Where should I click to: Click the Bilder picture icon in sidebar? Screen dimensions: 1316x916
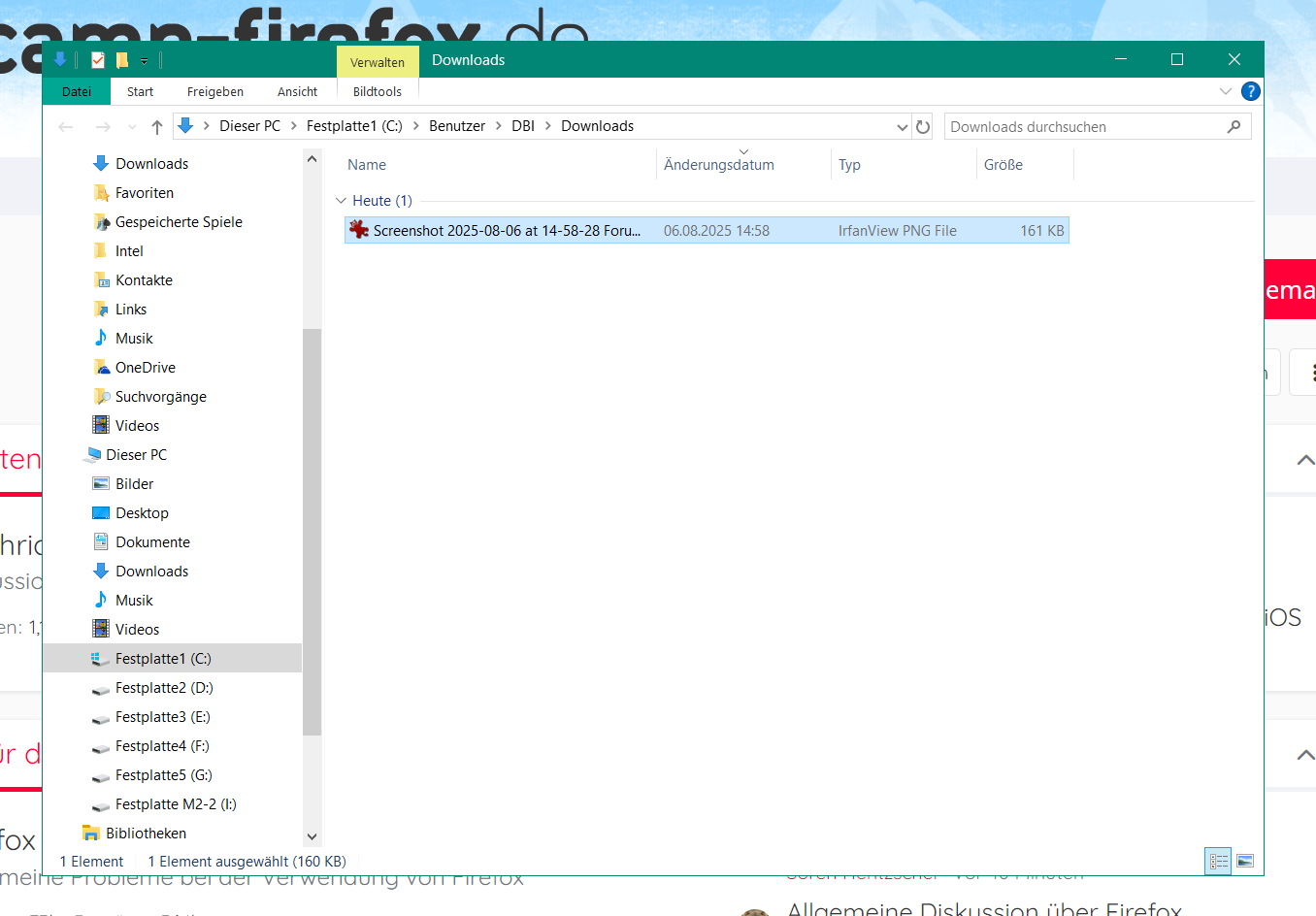click(x=101, y=484)
